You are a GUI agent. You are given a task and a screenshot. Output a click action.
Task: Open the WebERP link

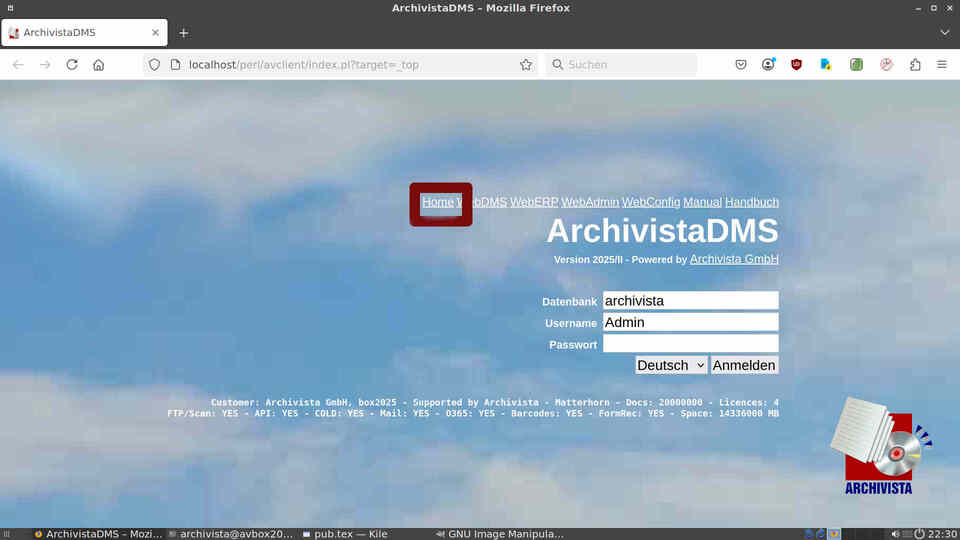click(x=534, y=202)
